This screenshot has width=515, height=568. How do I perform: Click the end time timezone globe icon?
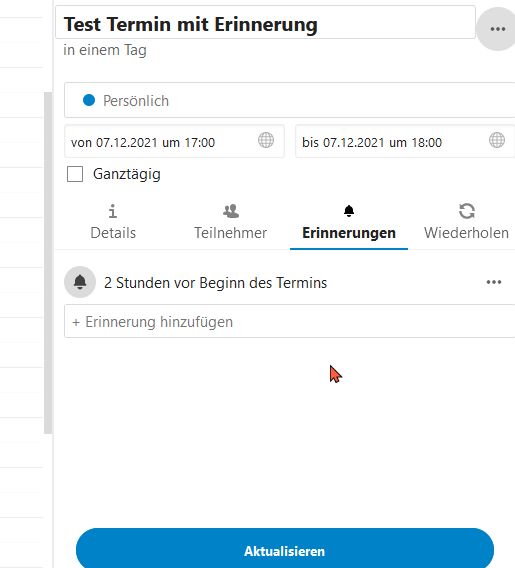(497, 140)
